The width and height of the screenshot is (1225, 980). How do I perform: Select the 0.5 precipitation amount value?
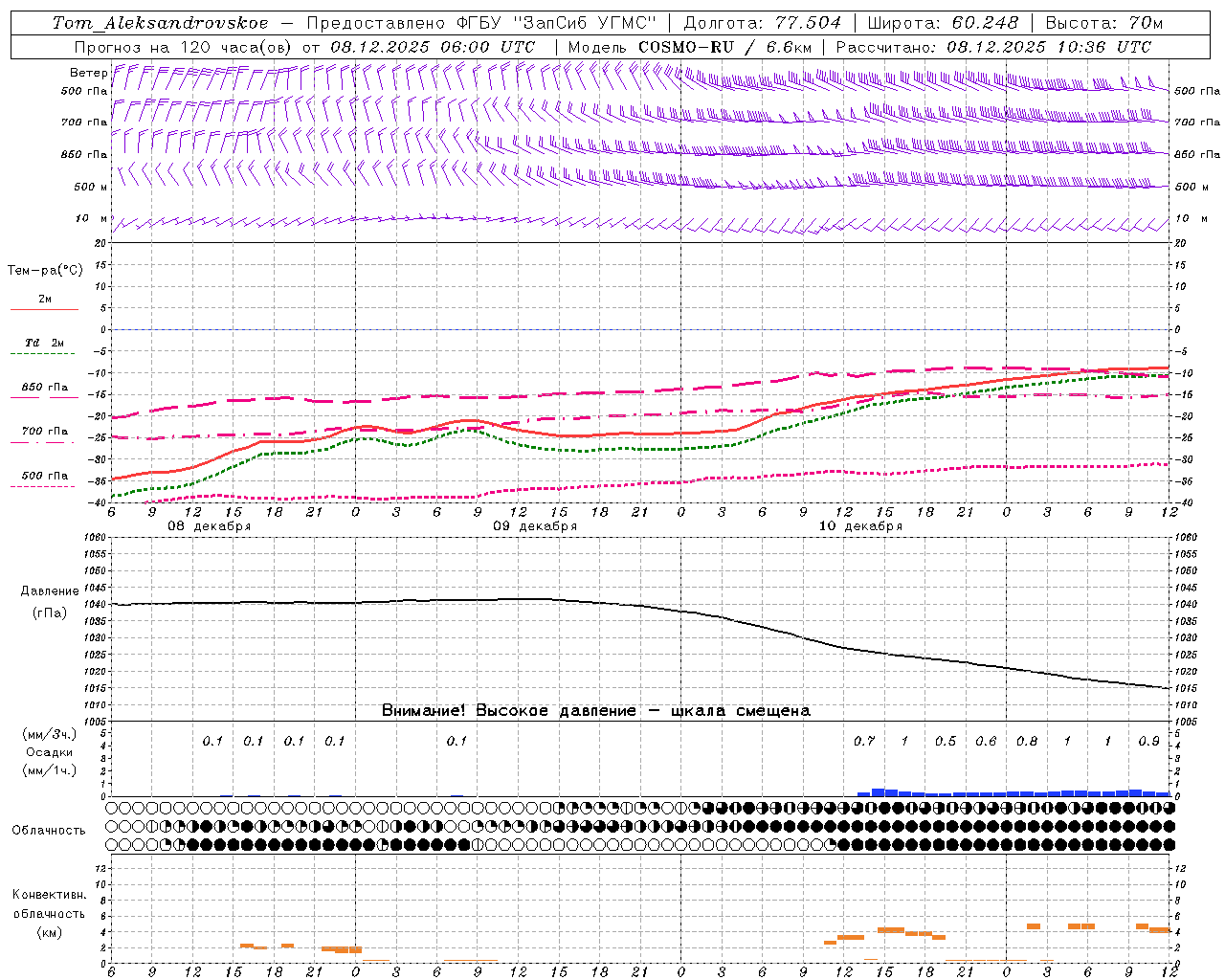point(946,742)
